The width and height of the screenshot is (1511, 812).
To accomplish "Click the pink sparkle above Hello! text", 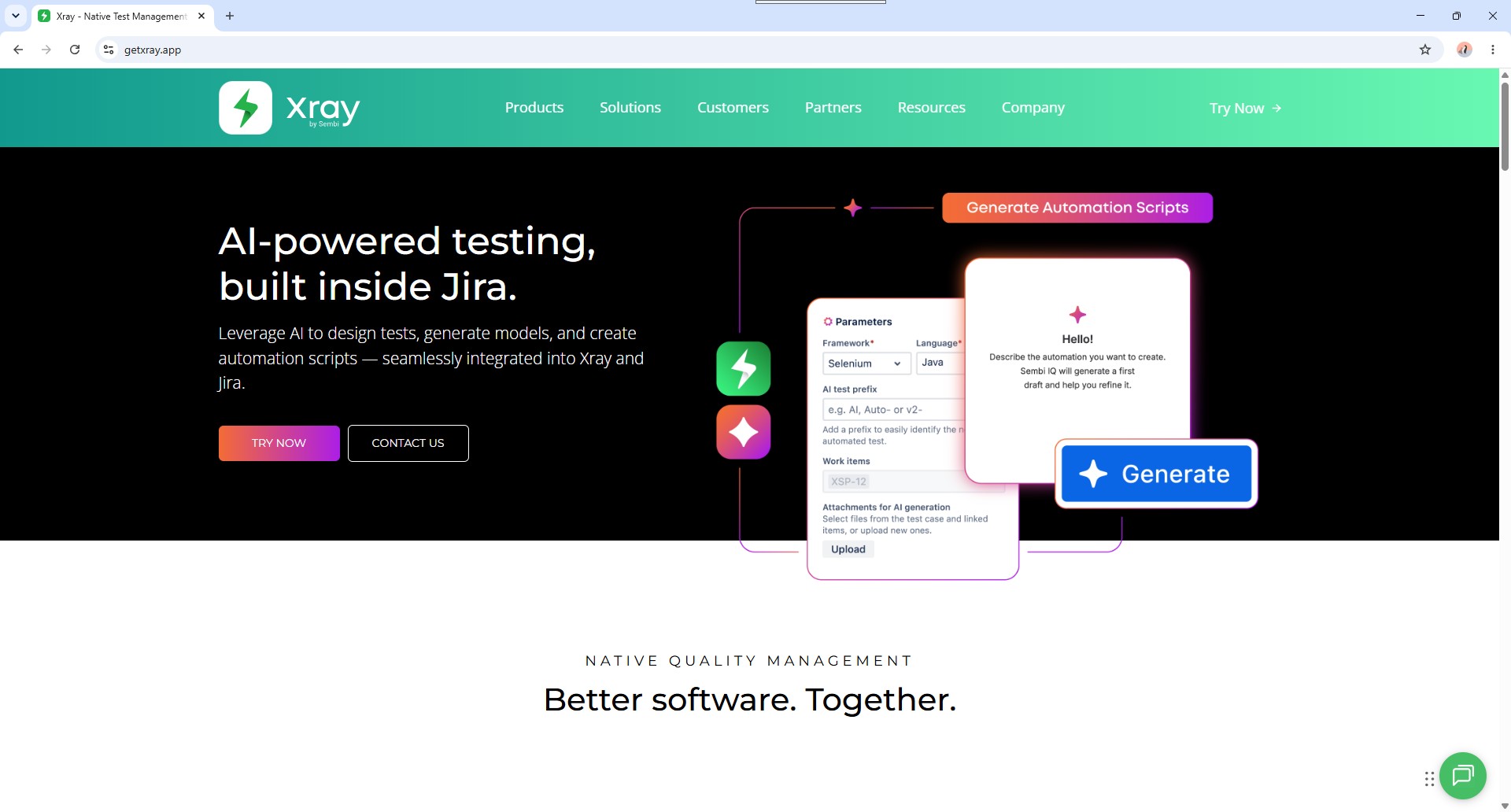I will click(1077, 315).
